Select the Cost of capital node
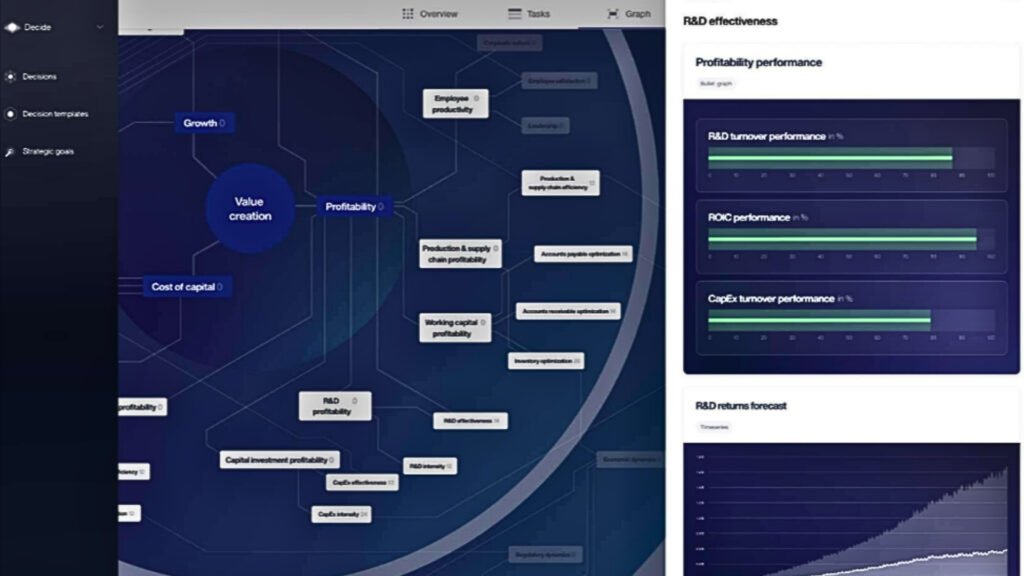 click(x=187, y=287)
